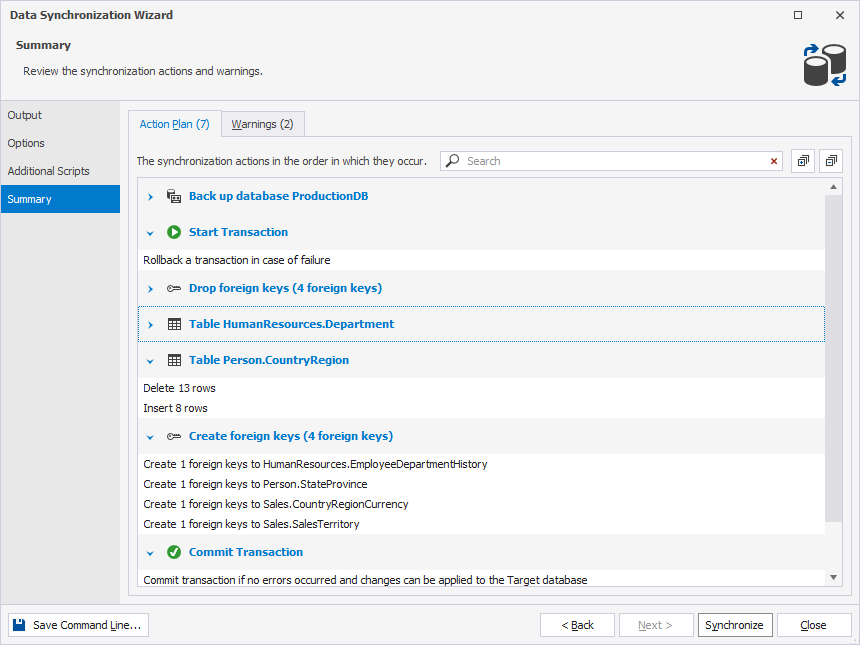The height and width of the screenshot is (645, 860).
Task: Switch to the Warnings (2) tab
Action: click(x=262, y=124)
